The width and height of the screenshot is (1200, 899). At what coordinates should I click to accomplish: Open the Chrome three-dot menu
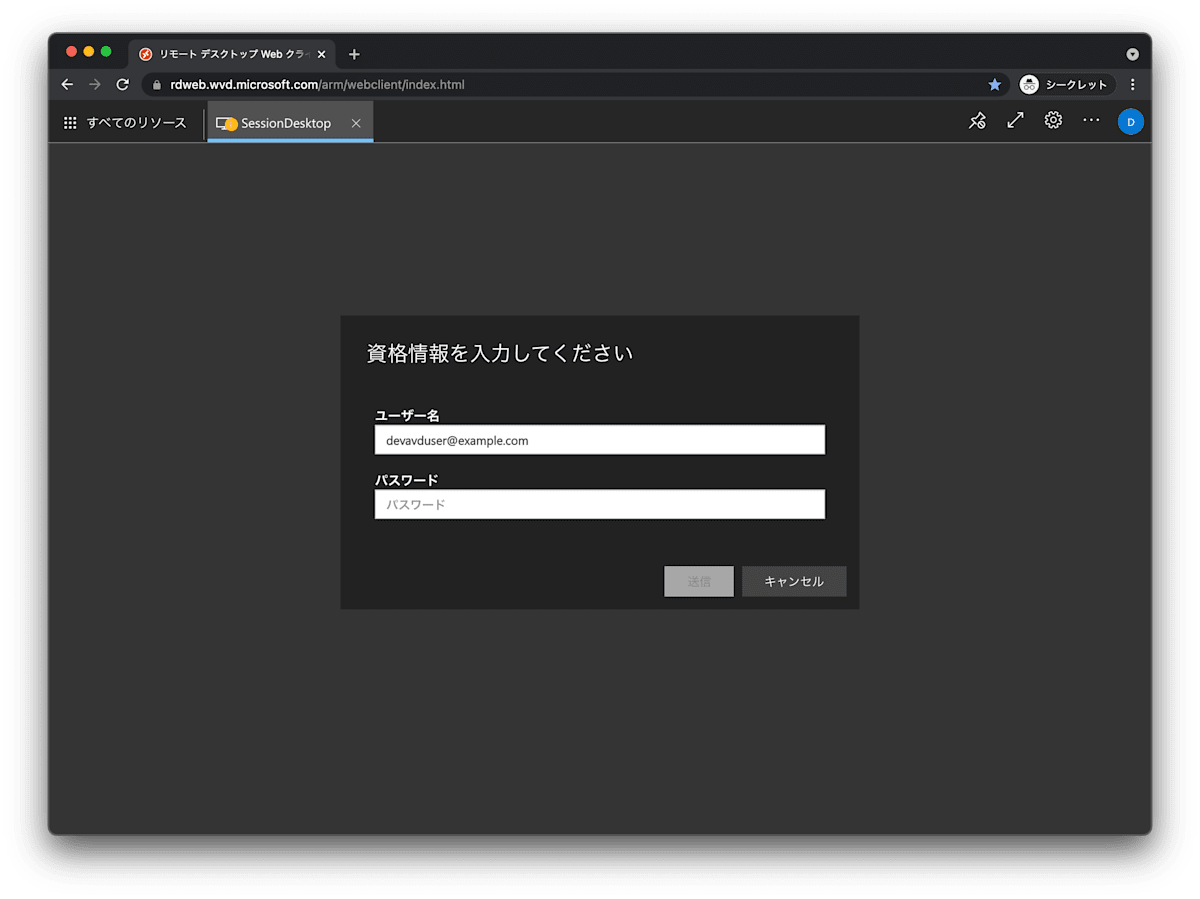tap(1133, 85)
